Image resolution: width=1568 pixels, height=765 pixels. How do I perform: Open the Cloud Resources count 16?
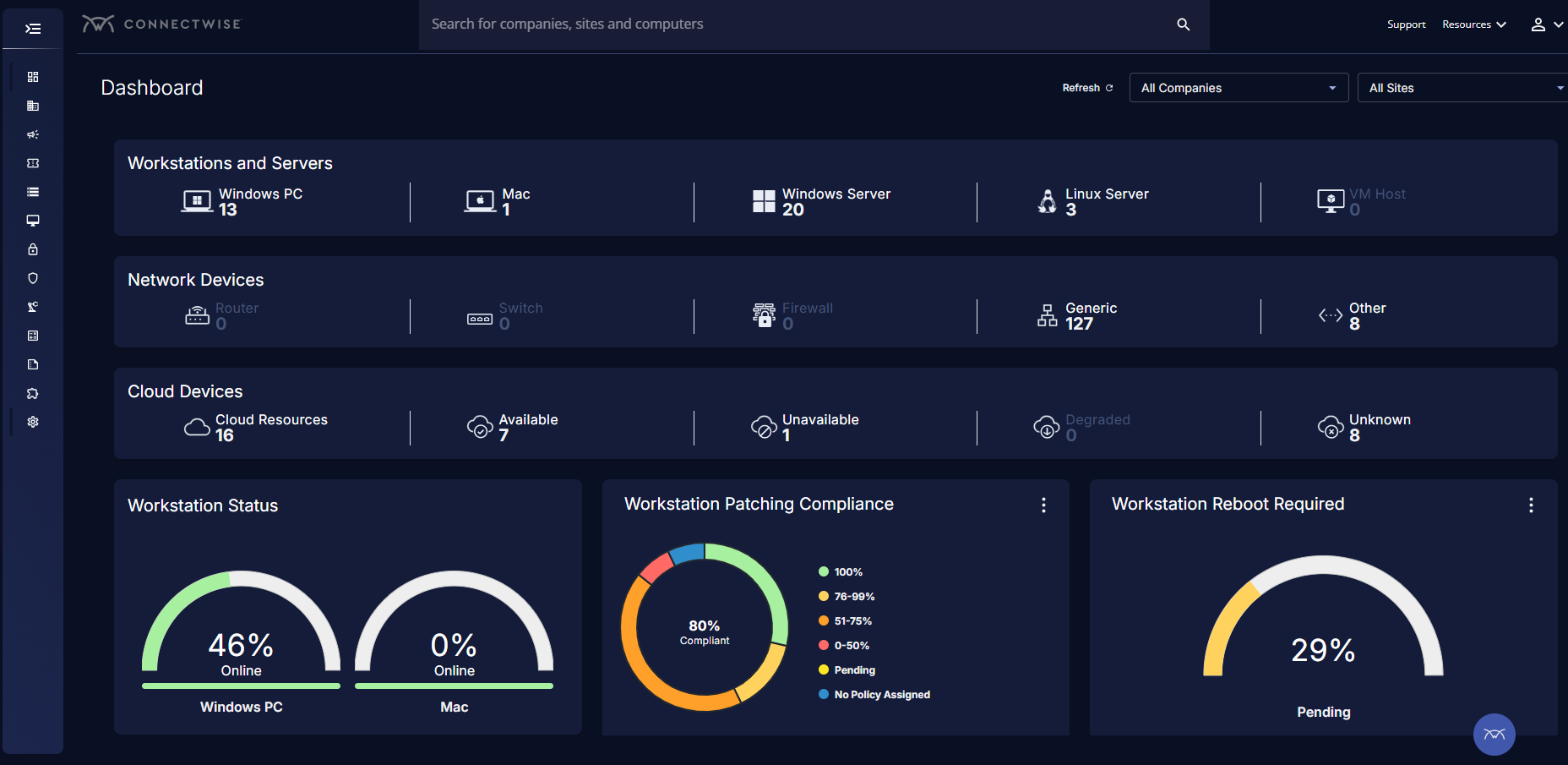pos(225,435)
